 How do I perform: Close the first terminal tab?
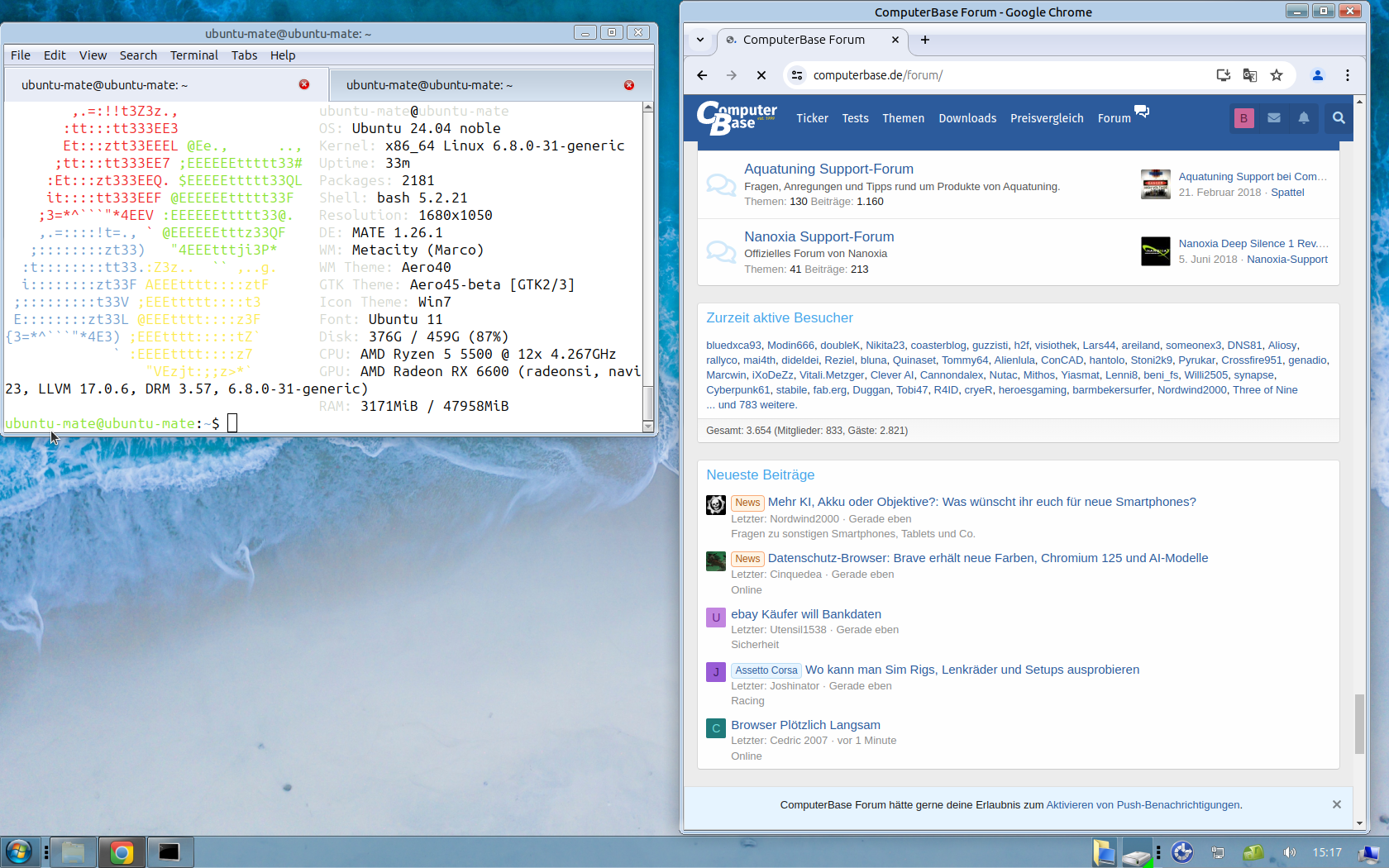(304, 84)
